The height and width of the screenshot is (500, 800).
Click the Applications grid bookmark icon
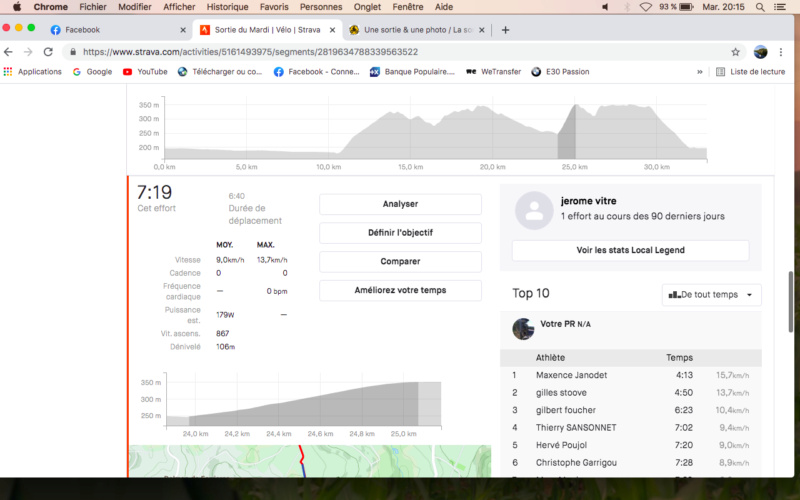(8, 71)
